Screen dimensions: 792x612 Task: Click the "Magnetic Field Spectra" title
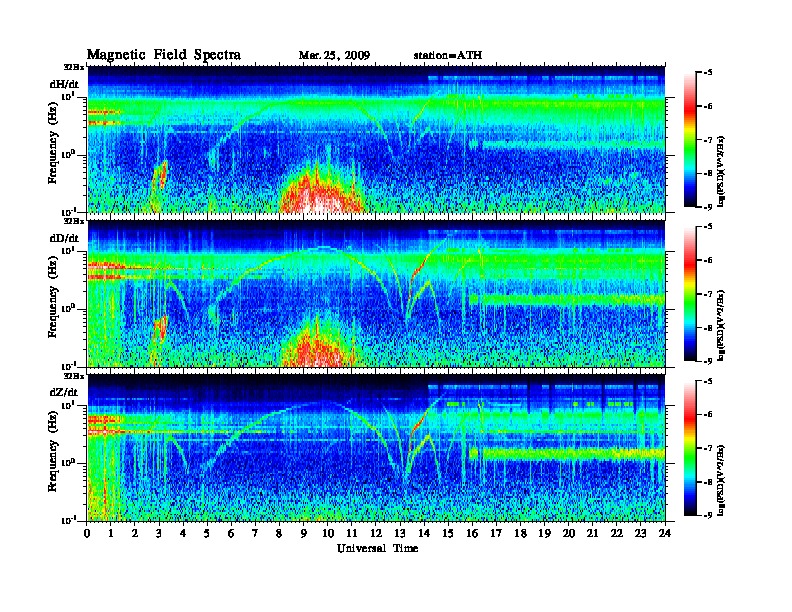[164, 55]
